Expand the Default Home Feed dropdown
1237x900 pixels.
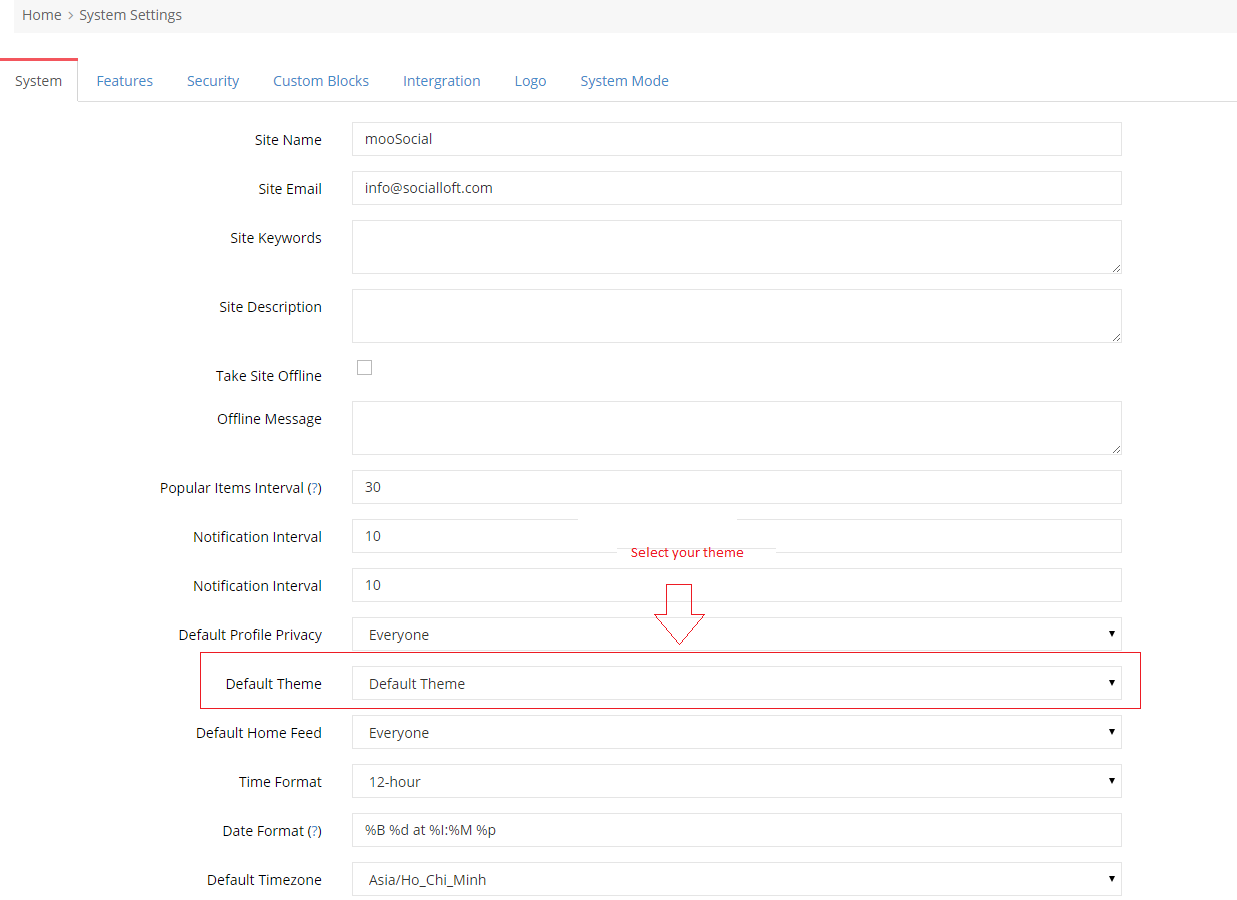point(736,733)
